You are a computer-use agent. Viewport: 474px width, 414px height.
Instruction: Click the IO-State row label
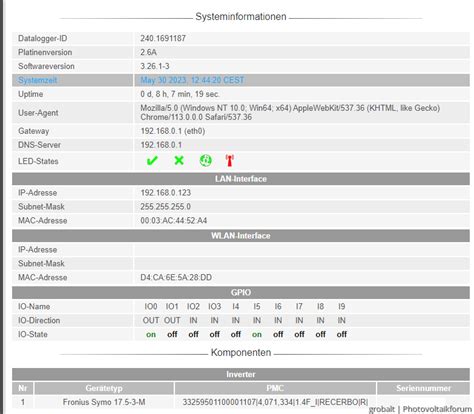tap(33, 334)
